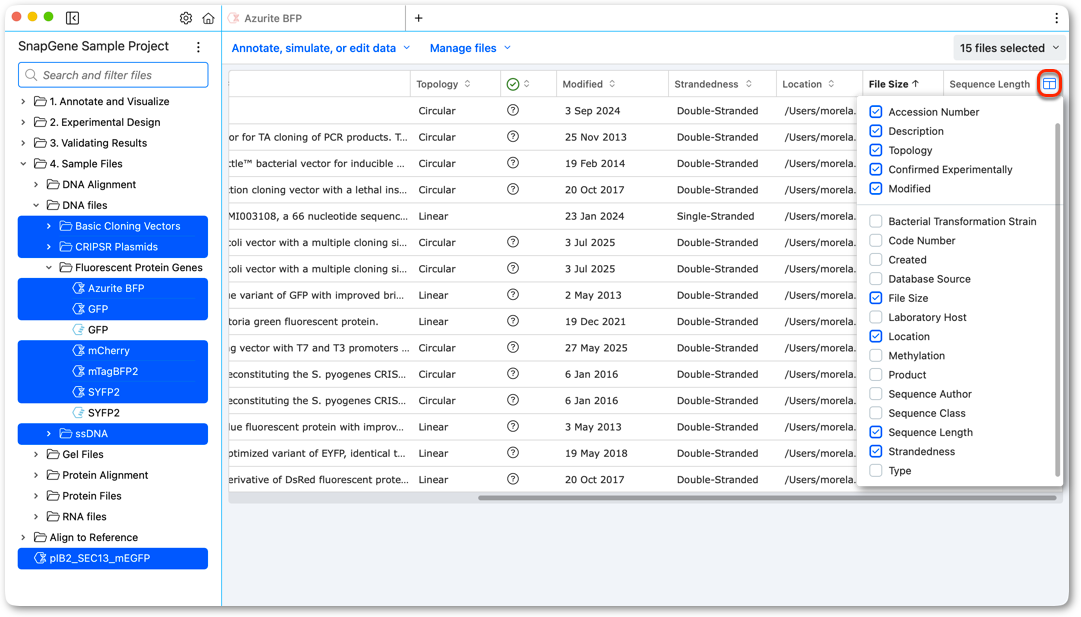Image resolution: width=1081 pixels, height=617 pixels.
Task: Click the question mark in 19 May 2018 row
Action: point(513,453)
